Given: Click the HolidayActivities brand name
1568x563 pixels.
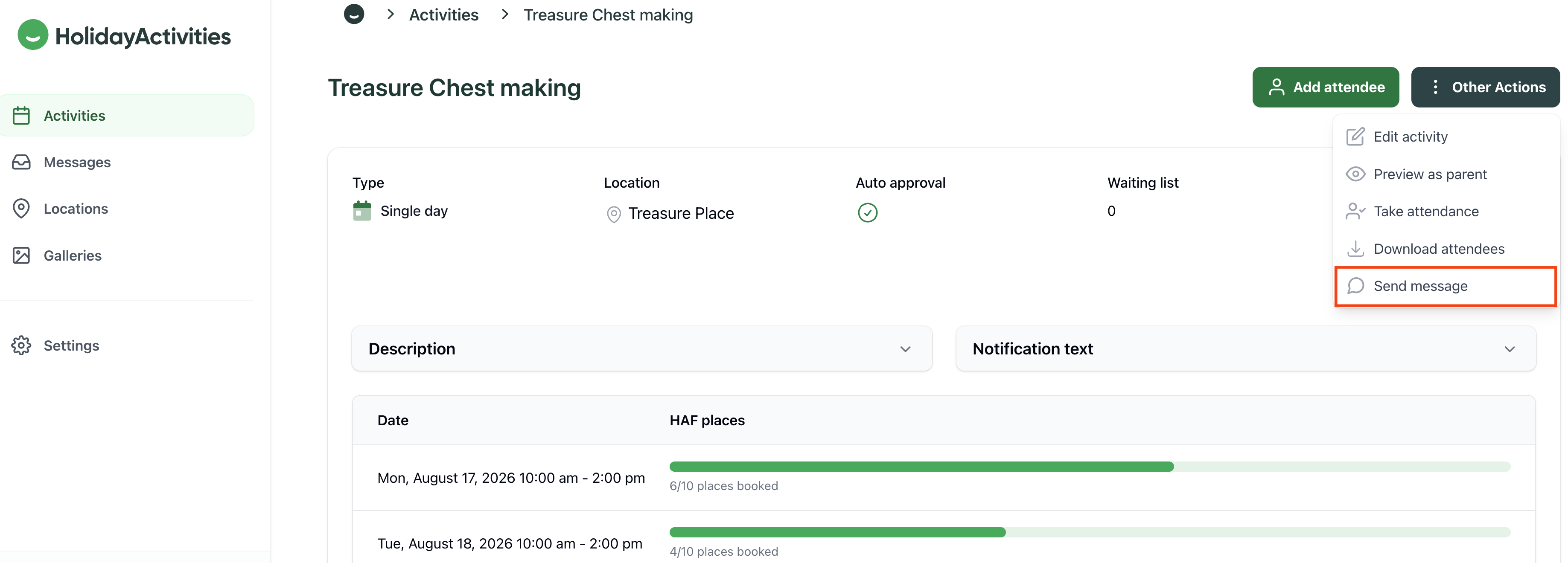Looking at the screenshot, I should pos(143,37).
